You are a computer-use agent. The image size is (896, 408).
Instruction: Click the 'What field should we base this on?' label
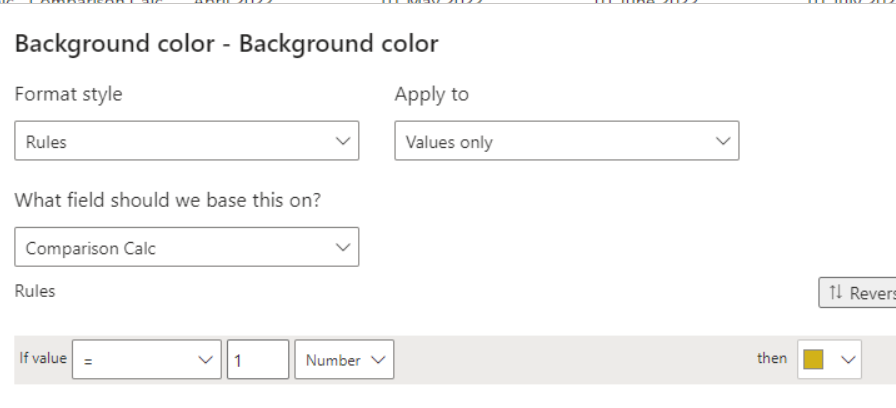[167, 200]
